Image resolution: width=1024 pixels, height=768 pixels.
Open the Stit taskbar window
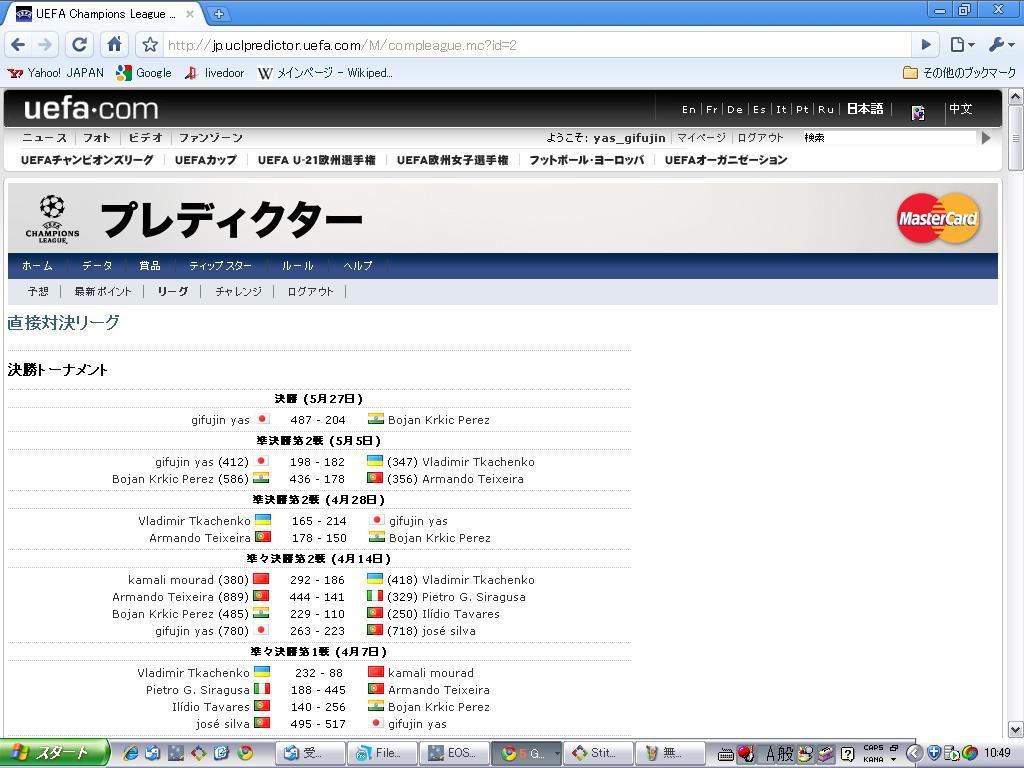(x=596, y=753)
